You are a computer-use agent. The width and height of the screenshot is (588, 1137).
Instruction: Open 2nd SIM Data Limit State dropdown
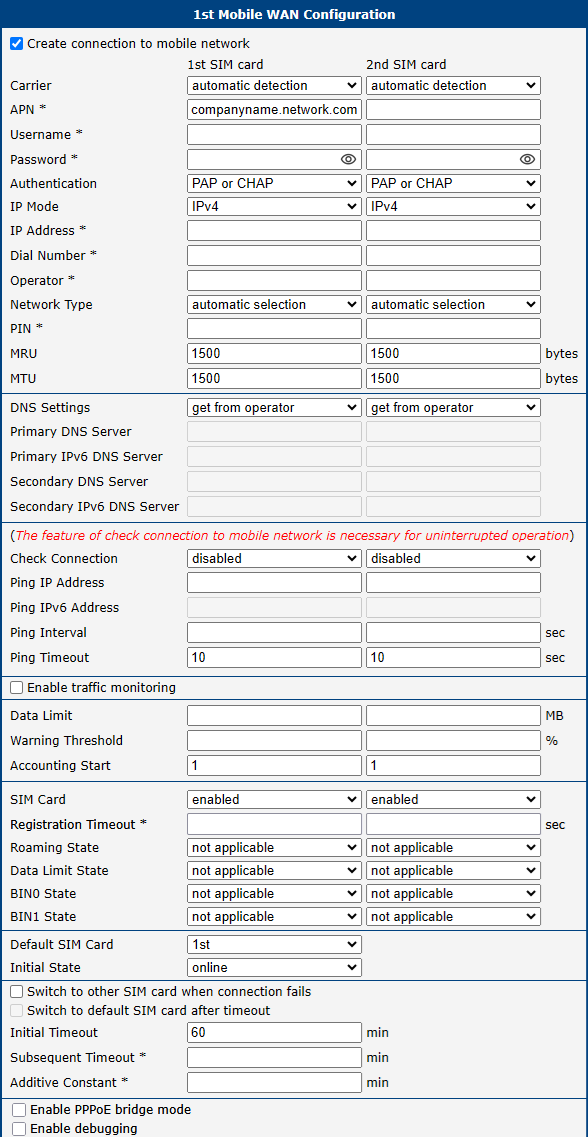coord(453,871)
